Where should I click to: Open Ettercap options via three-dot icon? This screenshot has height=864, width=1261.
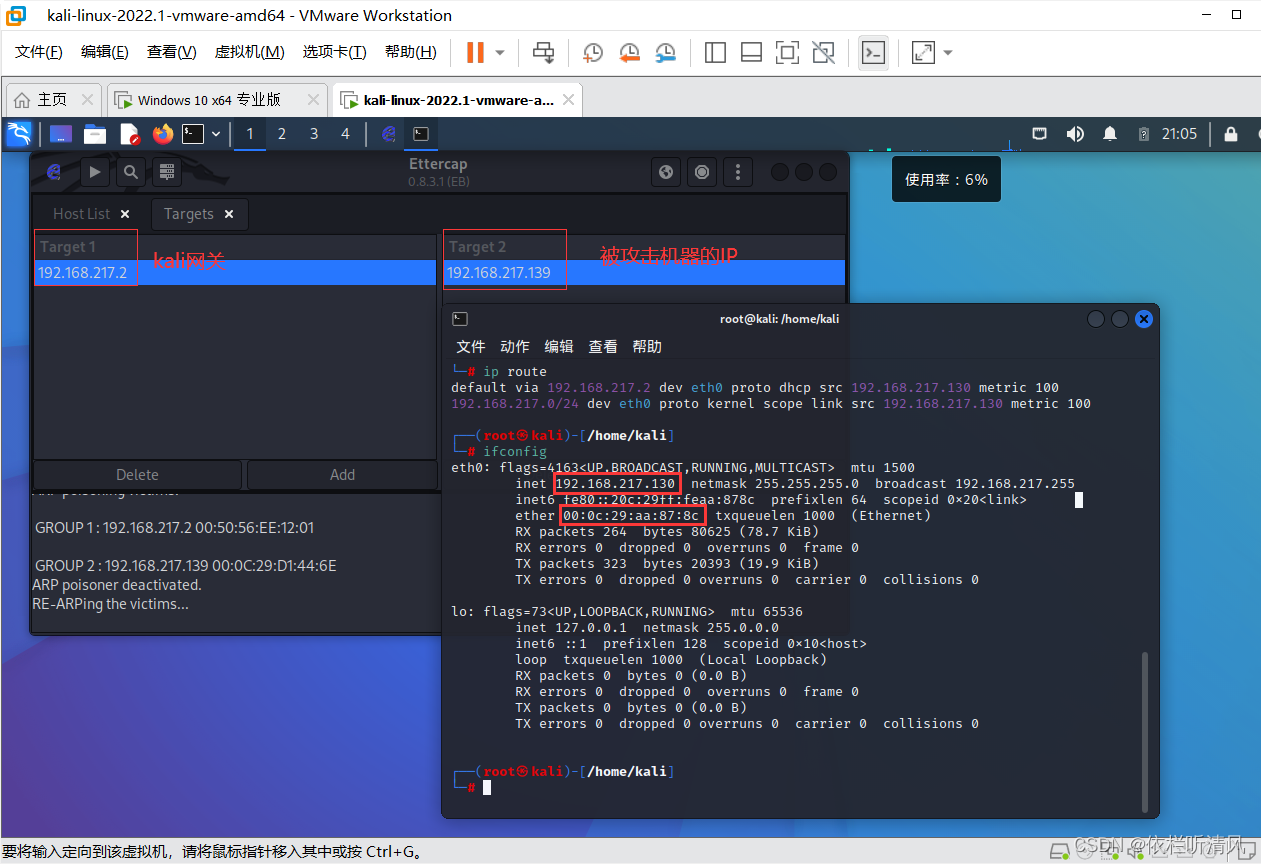[737, 171]
